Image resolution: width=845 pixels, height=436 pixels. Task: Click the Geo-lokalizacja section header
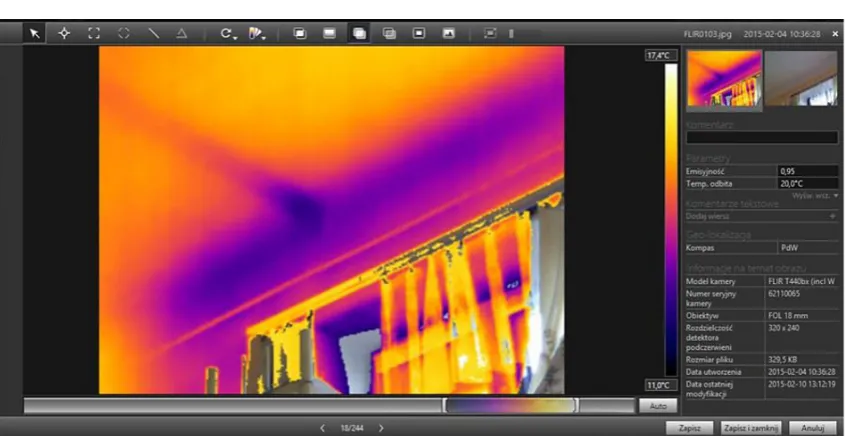click(x=718, y=235)
